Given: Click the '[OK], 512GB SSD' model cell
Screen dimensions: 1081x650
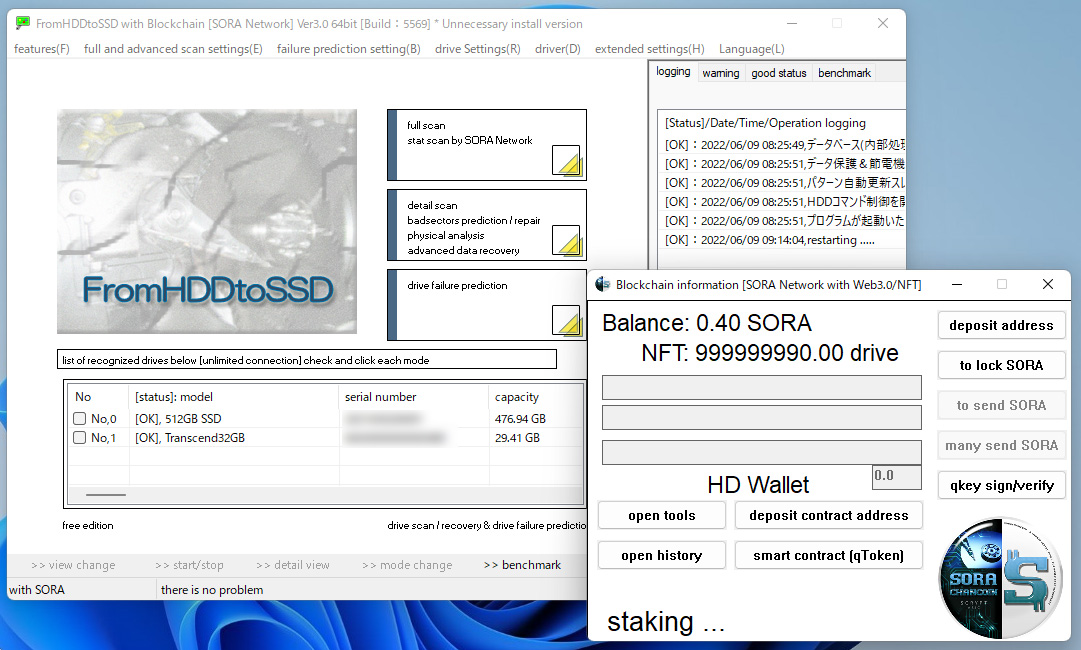Looking at the screenshot, I should [x=179, y=418].
